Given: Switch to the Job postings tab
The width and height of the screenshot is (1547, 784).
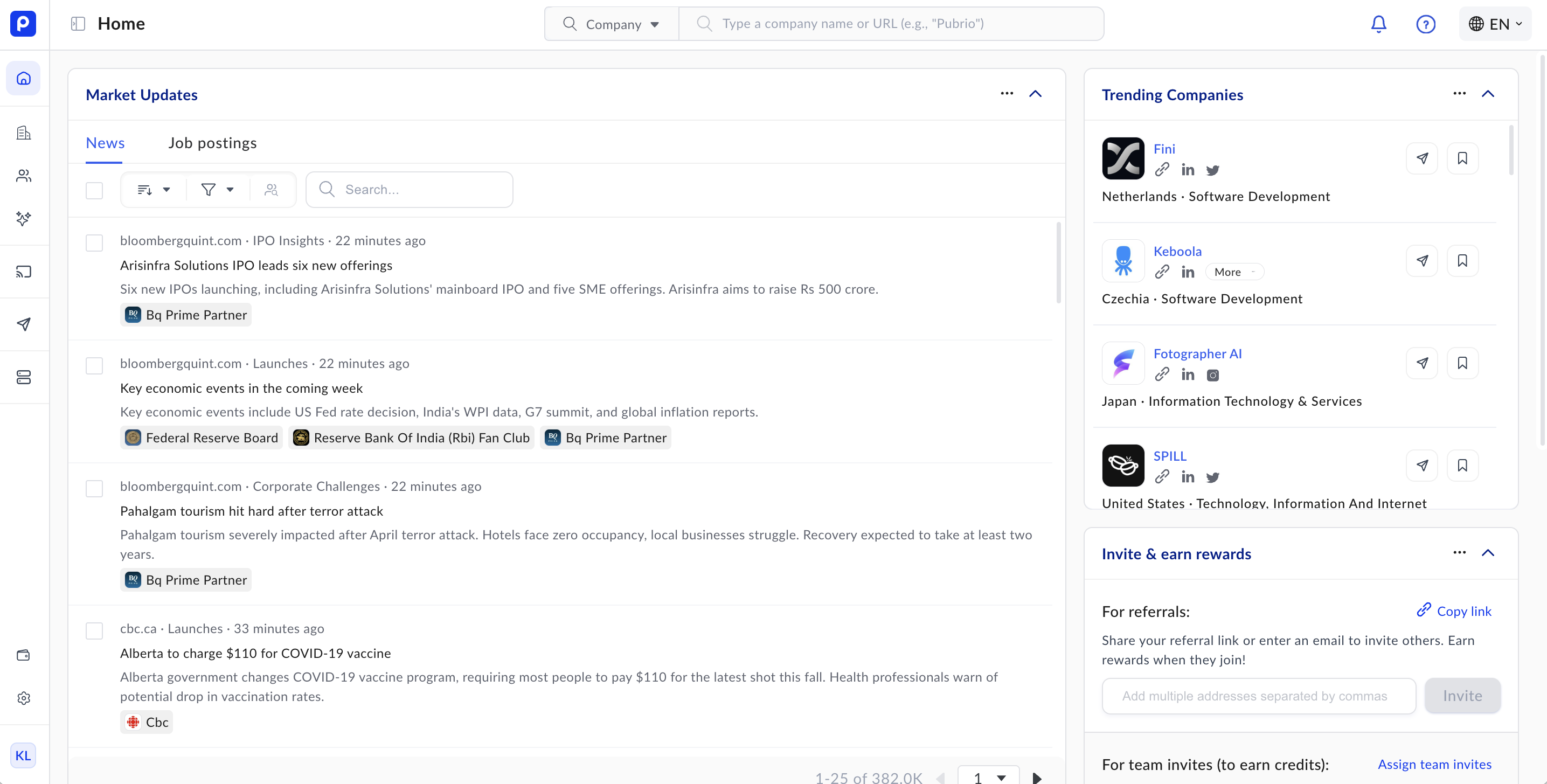Looking at the screenshot, I should [x=213, y=143].
